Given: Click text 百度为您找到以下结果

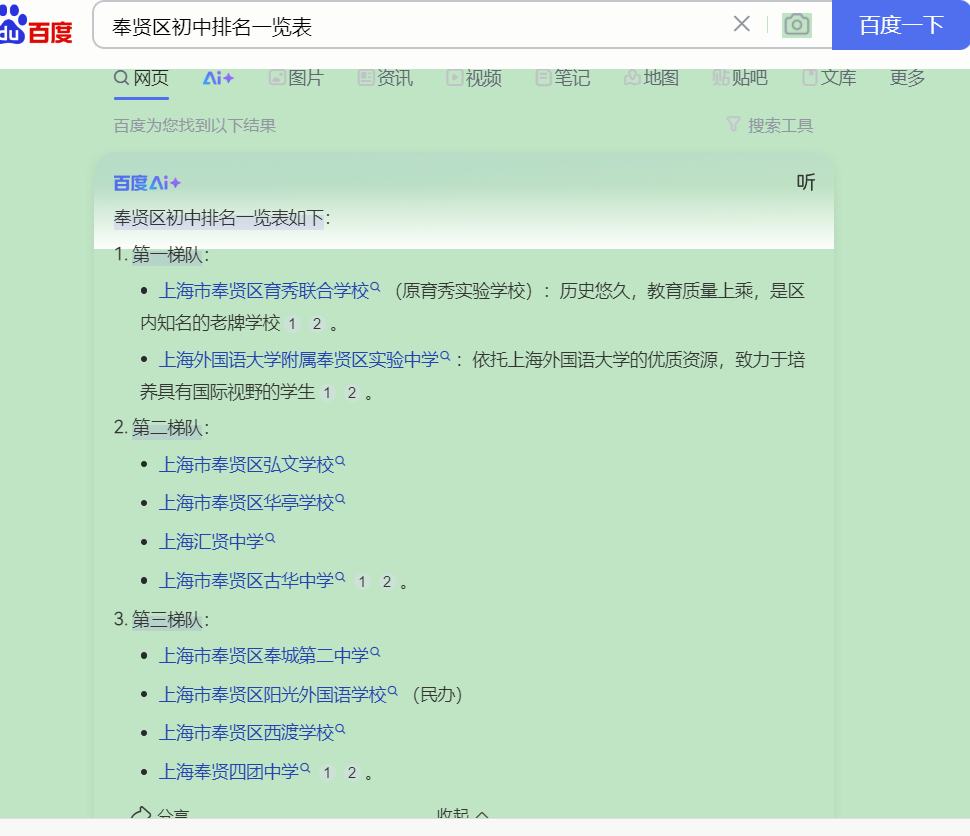Looking at the screenshot, I should pyautogui.click(x=195, y=126).
